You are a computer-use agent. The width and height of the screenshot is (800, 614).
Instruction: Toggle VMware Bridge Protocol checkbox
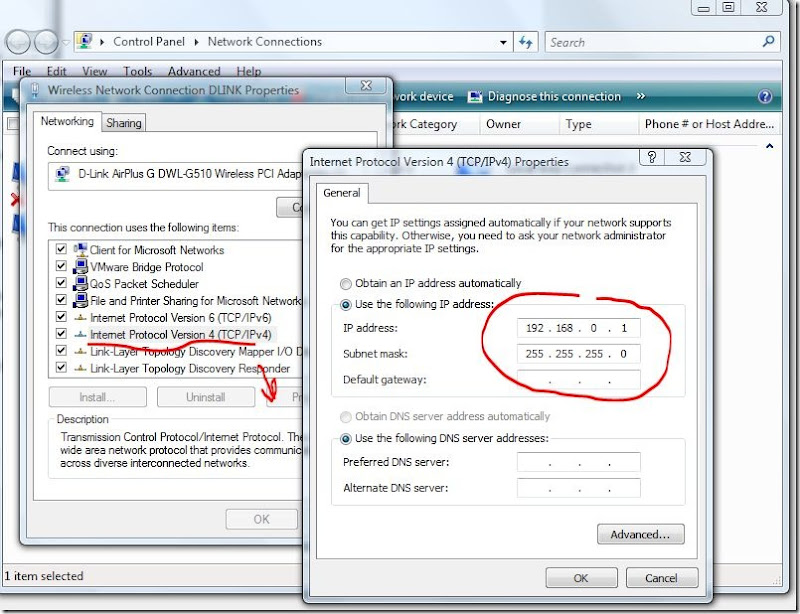tap(61, 266)
